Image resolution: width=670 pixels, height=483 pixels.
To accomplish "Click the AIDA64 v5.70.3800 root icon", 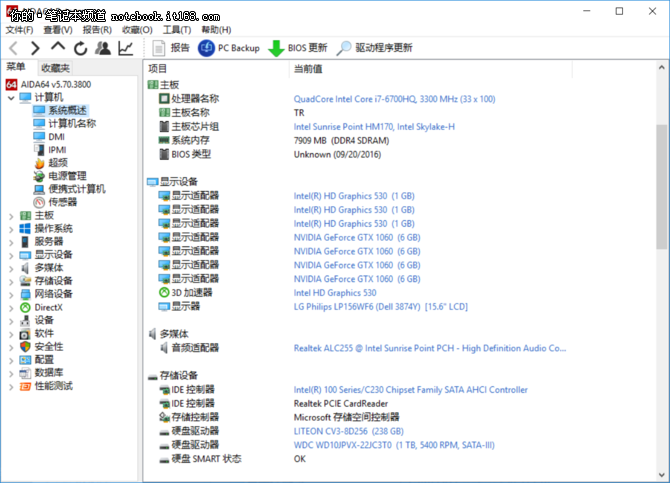I will 11,84.
